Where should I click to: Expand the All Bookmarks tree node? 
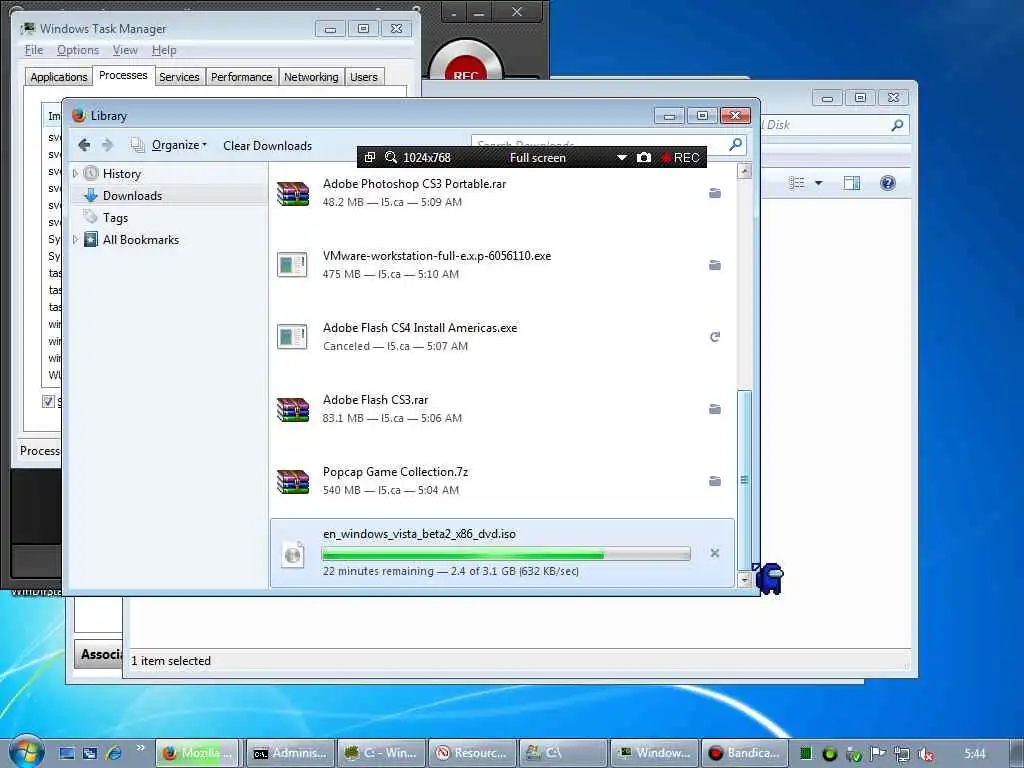pyautogui.click(x=76, y=240)
